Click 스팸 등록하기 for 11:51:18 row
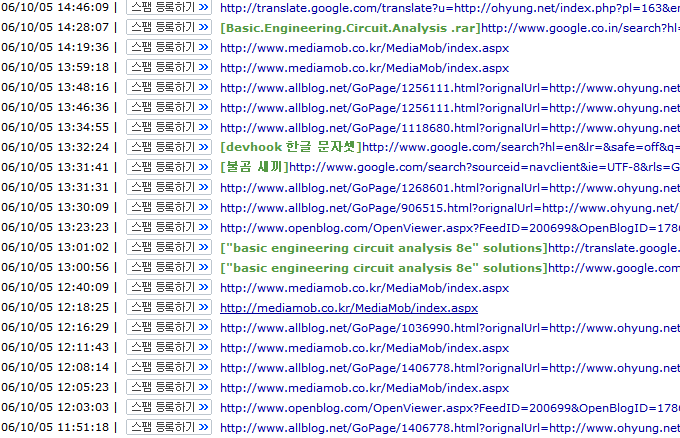 tap(169, 427)
